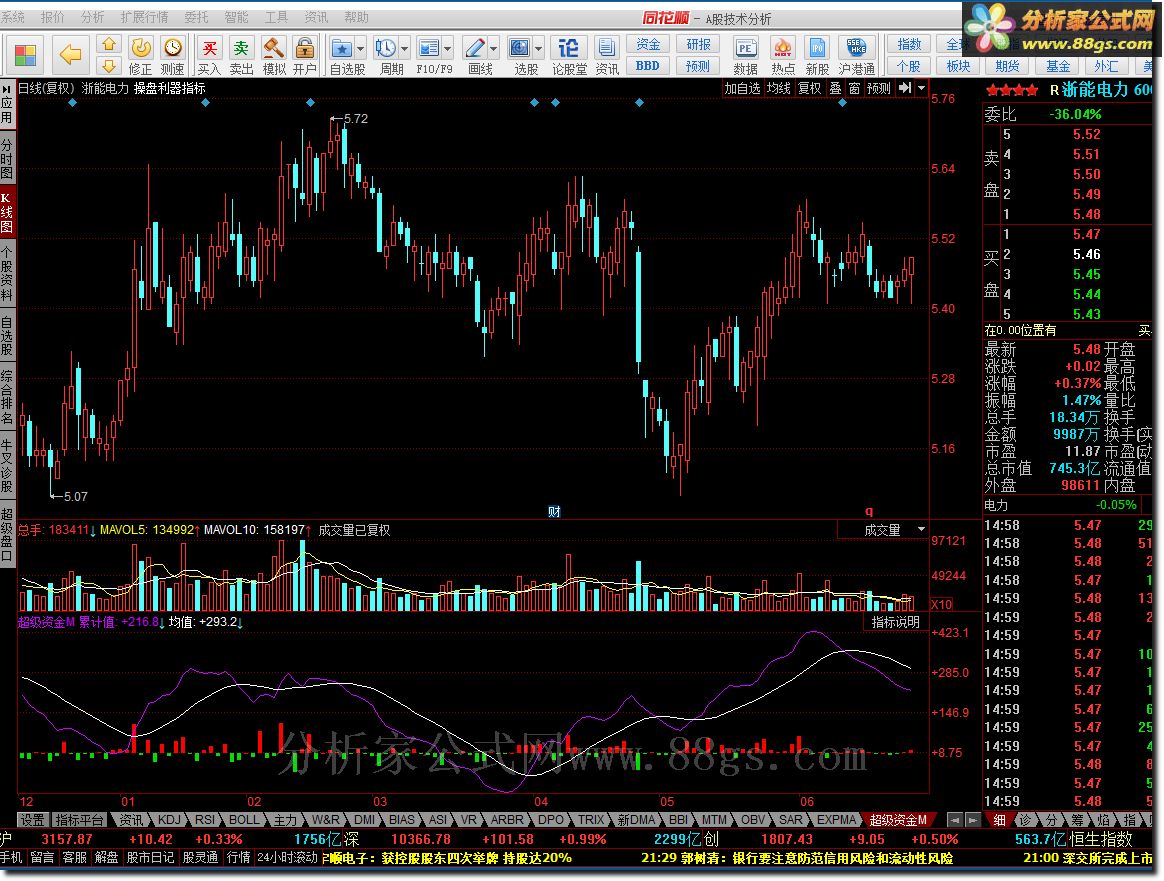Click the 24小时滚动 news link
Viewport: 1164px width, 881px height.
(x=287, y=857)
